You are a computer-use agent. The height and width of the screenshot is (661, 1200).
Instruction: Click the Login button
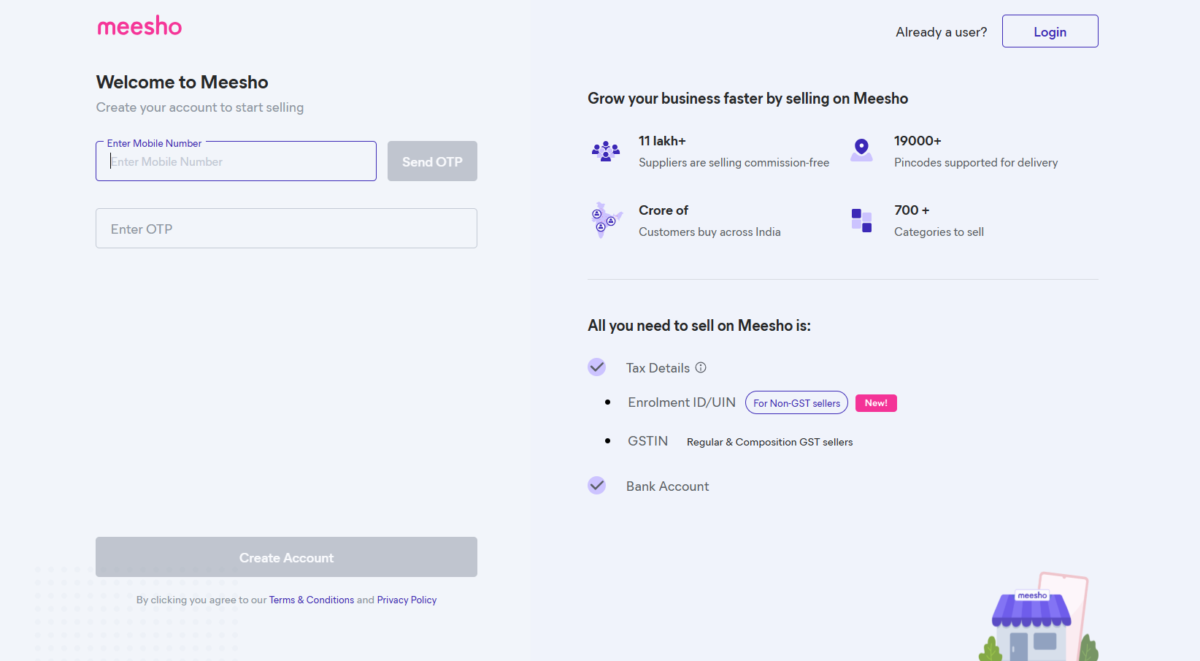pos(1050,31)
